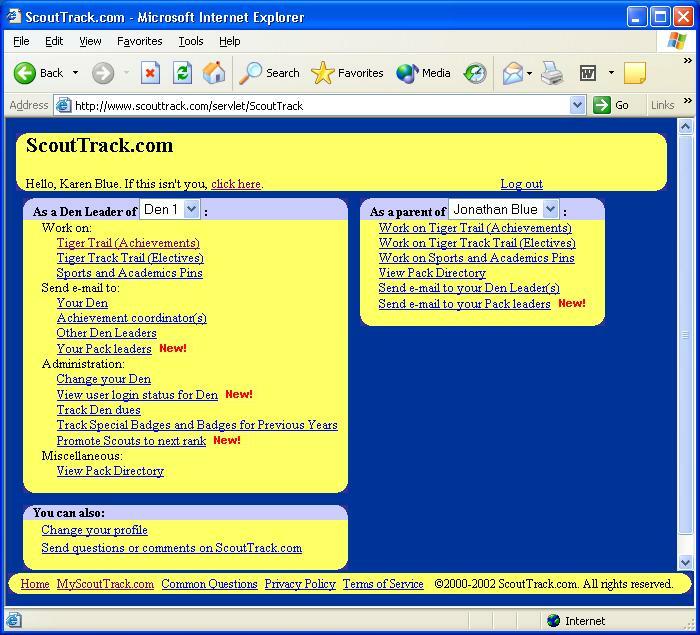Click Change your profile link
The height and width of the screenshot is (635, 700).
click(x=94, y=530)
